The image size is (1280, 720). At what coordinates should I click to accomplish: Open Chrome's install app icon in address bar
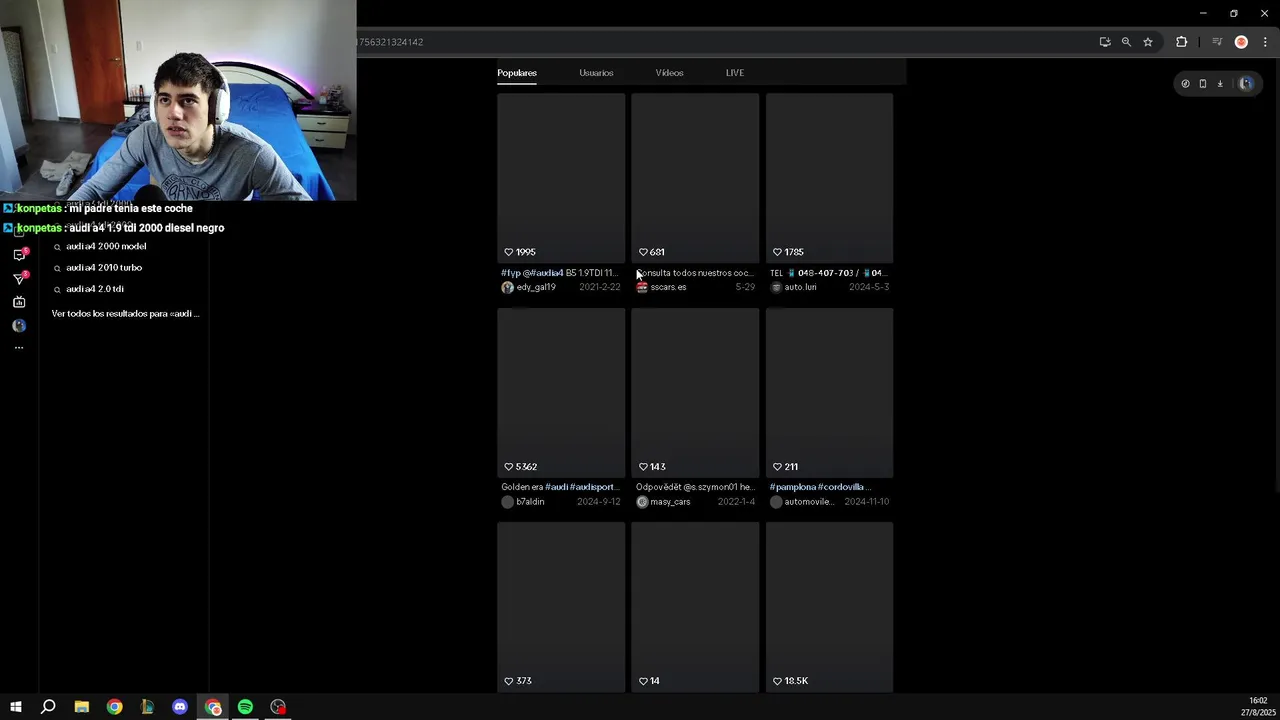tap(1104, 42)
